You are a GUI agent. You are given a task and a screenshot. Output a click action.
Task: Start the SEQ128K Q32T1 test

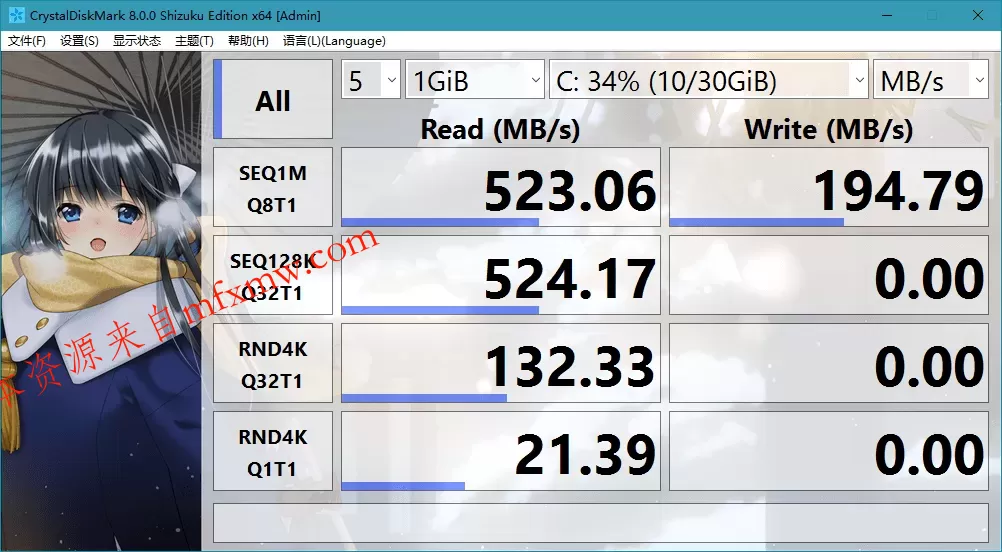click(273, 275)
